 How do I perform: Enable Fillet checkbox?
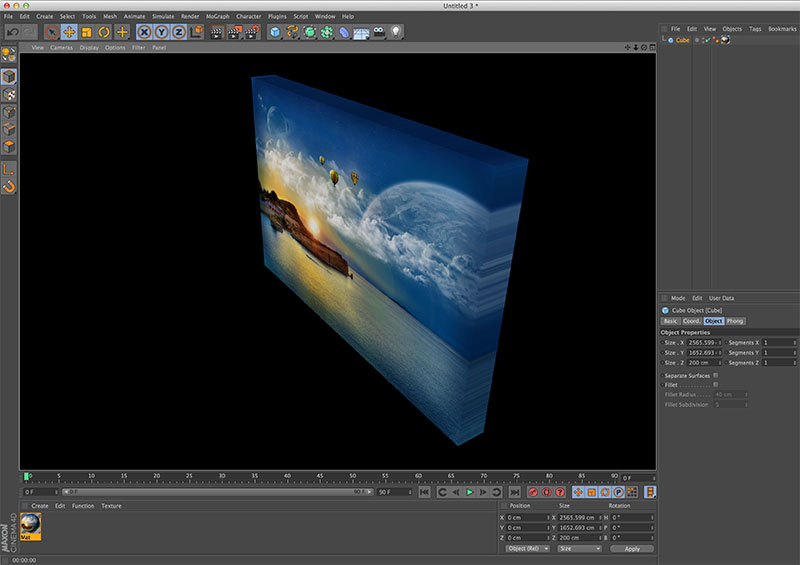point(716,385)
